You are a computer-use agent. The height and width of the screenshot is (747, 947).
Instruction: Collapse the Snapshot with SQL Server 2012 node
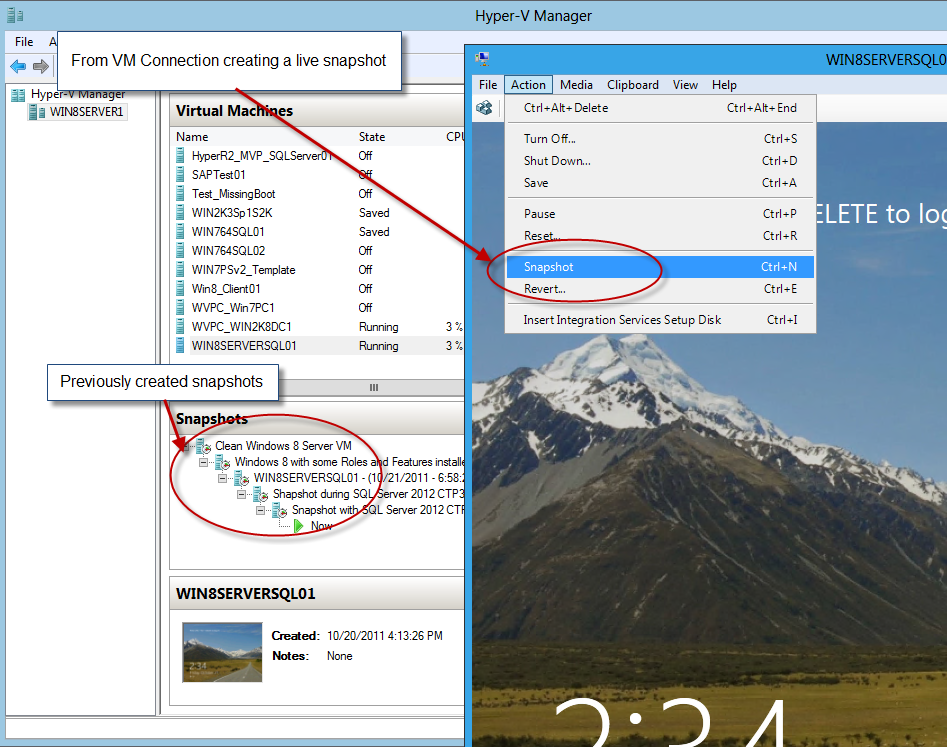(x=260, y=510)
